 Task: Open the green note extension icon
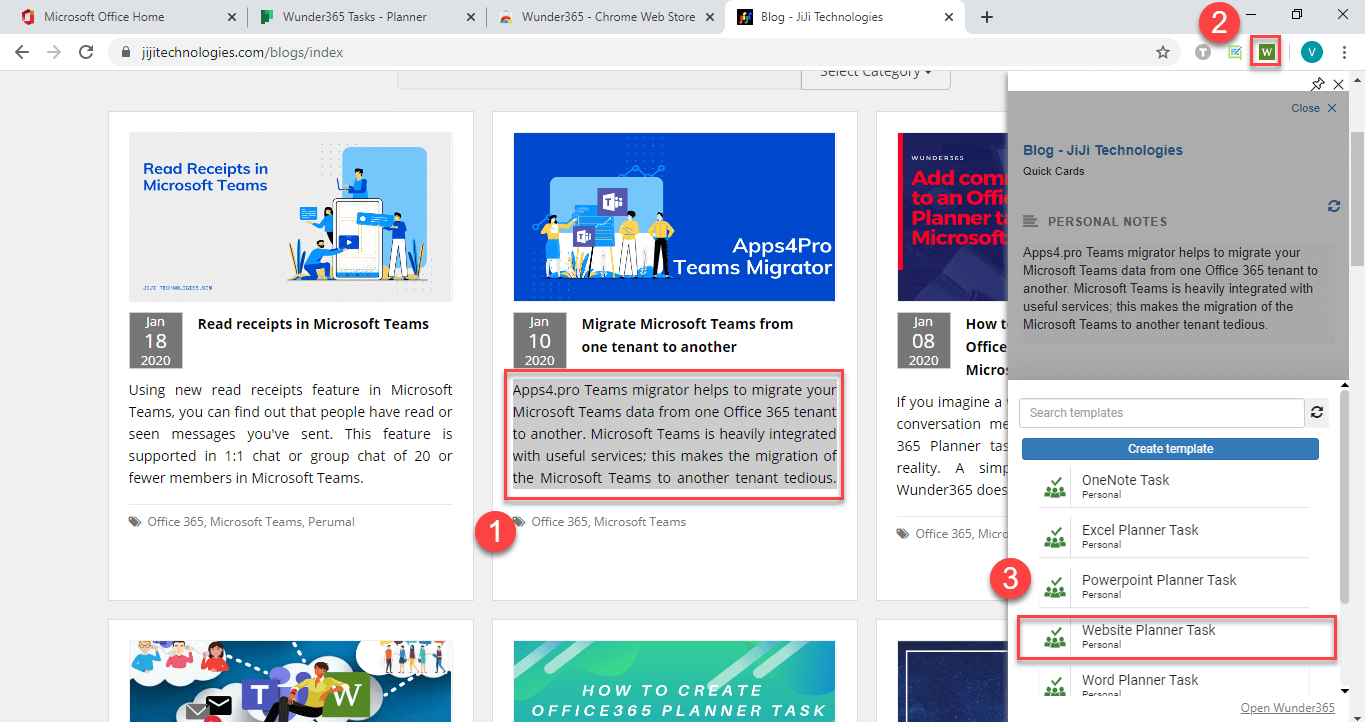(1235, 52)
